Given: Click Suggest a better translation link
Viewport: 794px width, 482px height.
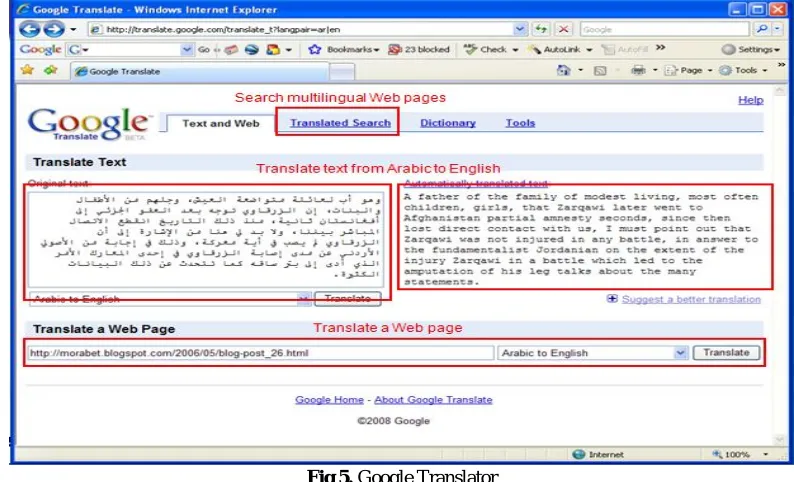Looking at the screenshot, I should (691, 299).
